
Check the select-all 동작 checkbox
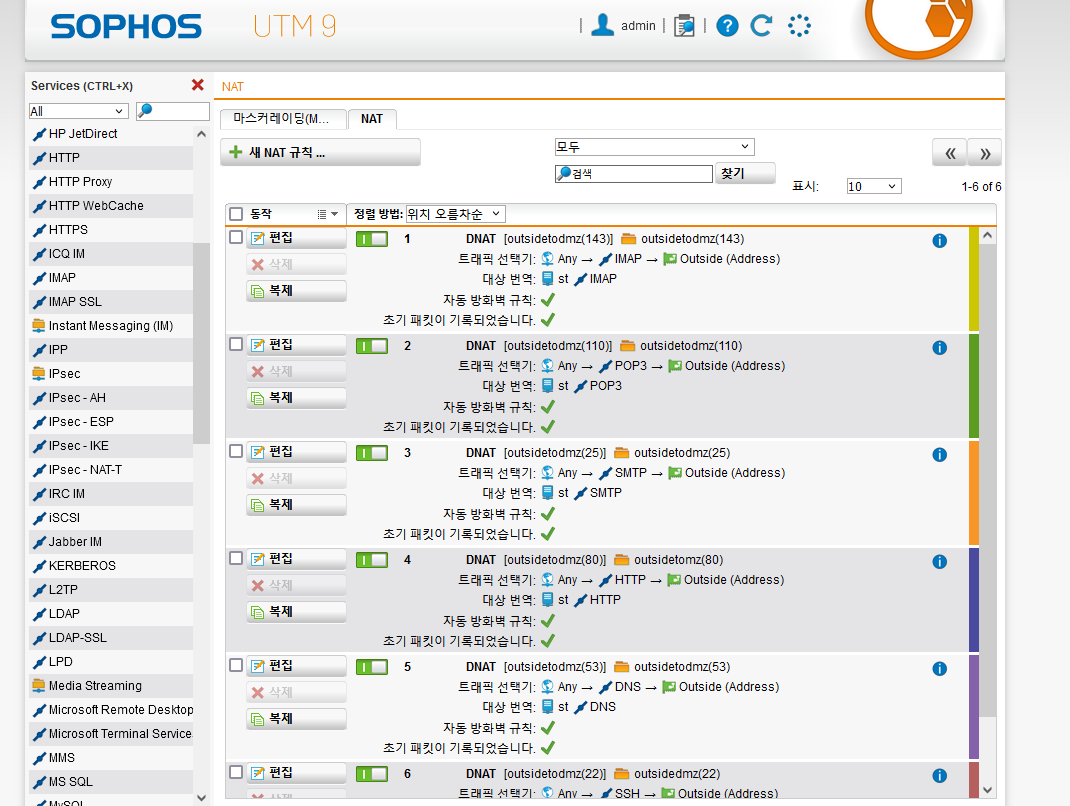(x=236, y=214)
